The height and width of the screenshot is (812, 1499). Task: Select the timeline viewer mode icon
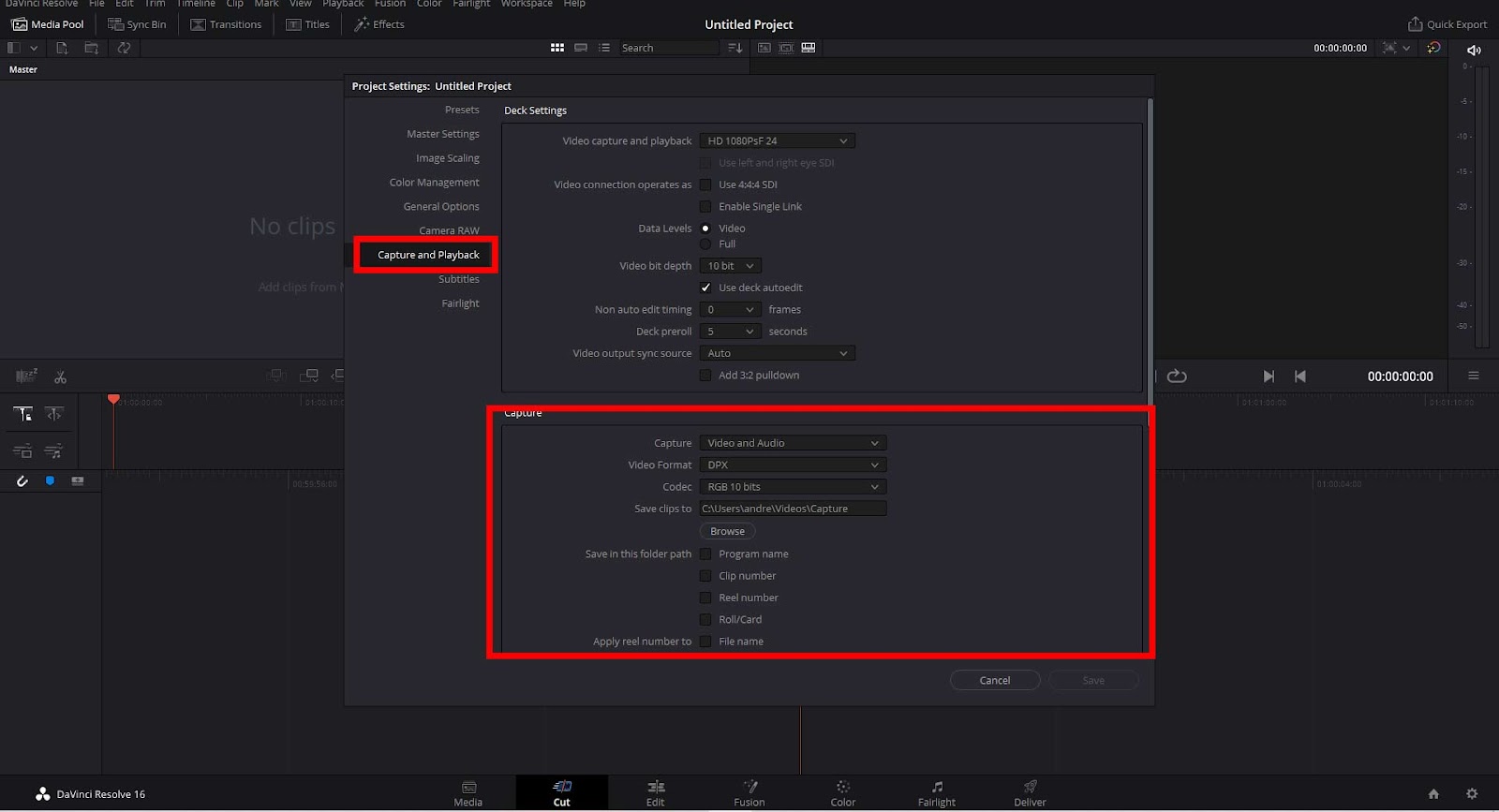pyautogui.click(x=809, y=48)
